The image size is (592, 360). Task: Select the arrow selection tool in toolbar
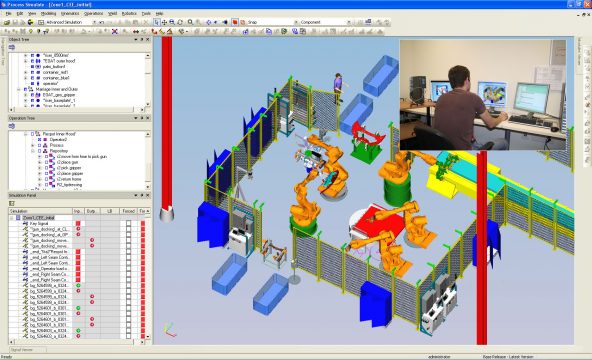click(x=157, y=22)
